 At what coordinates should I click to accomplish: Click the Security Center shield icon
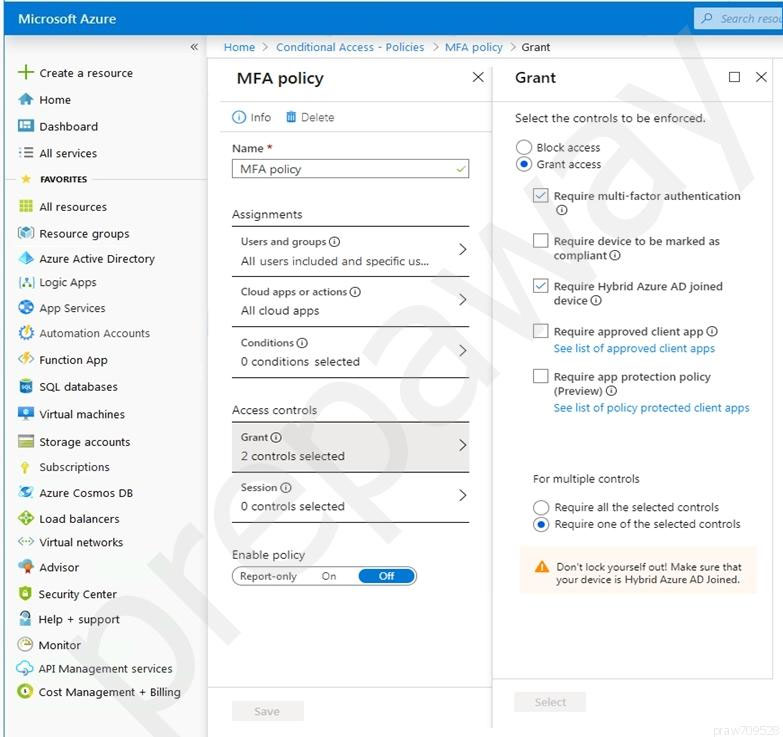25,593
